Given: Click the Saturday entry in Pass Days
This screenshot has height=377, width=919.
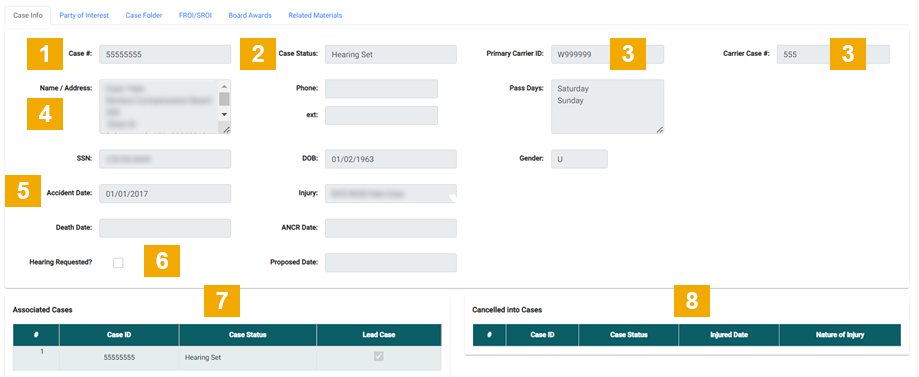Looking at the screenshot, I should point(573,89).
